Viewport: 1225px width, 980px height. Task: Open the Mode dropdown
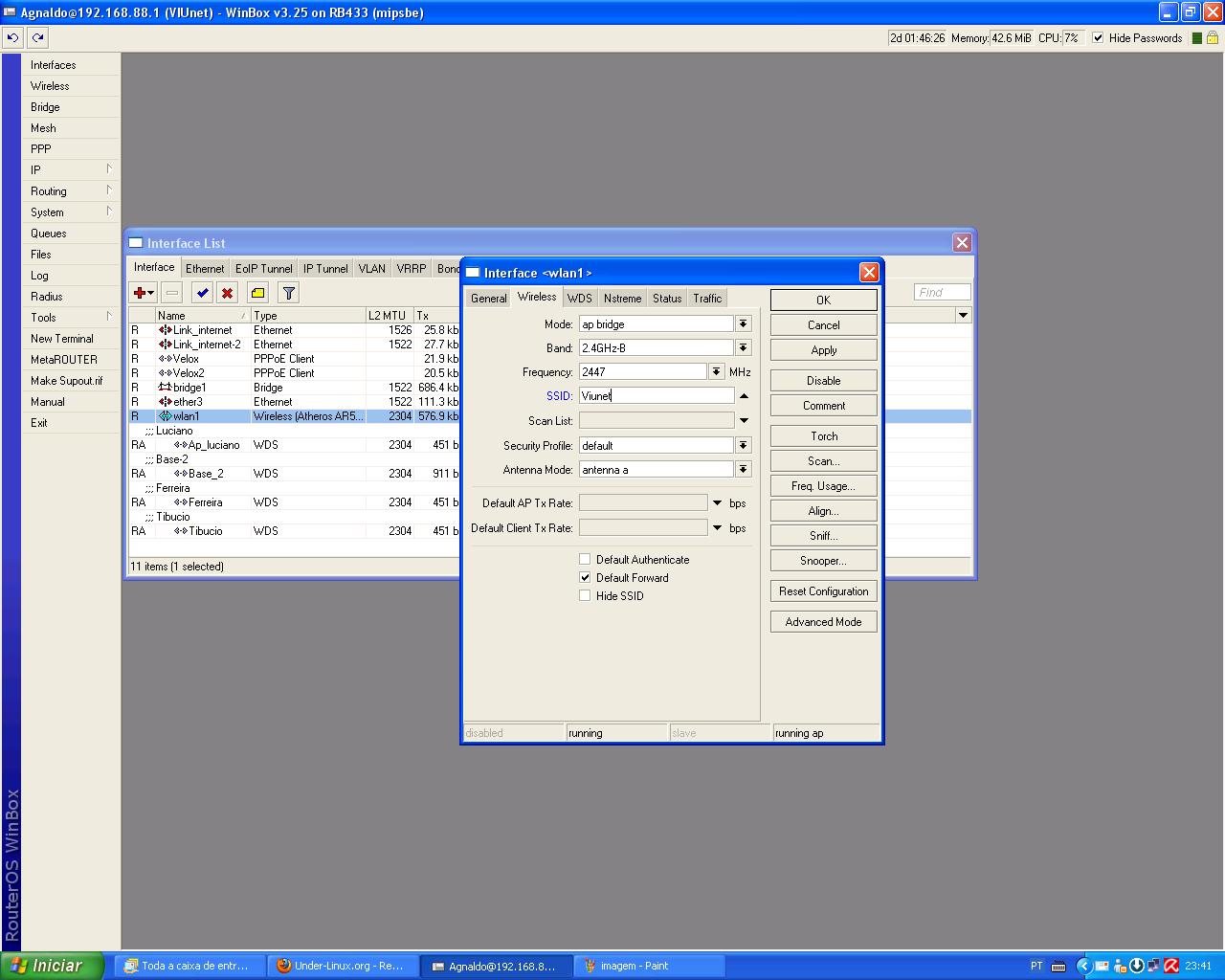click(744, 324)
